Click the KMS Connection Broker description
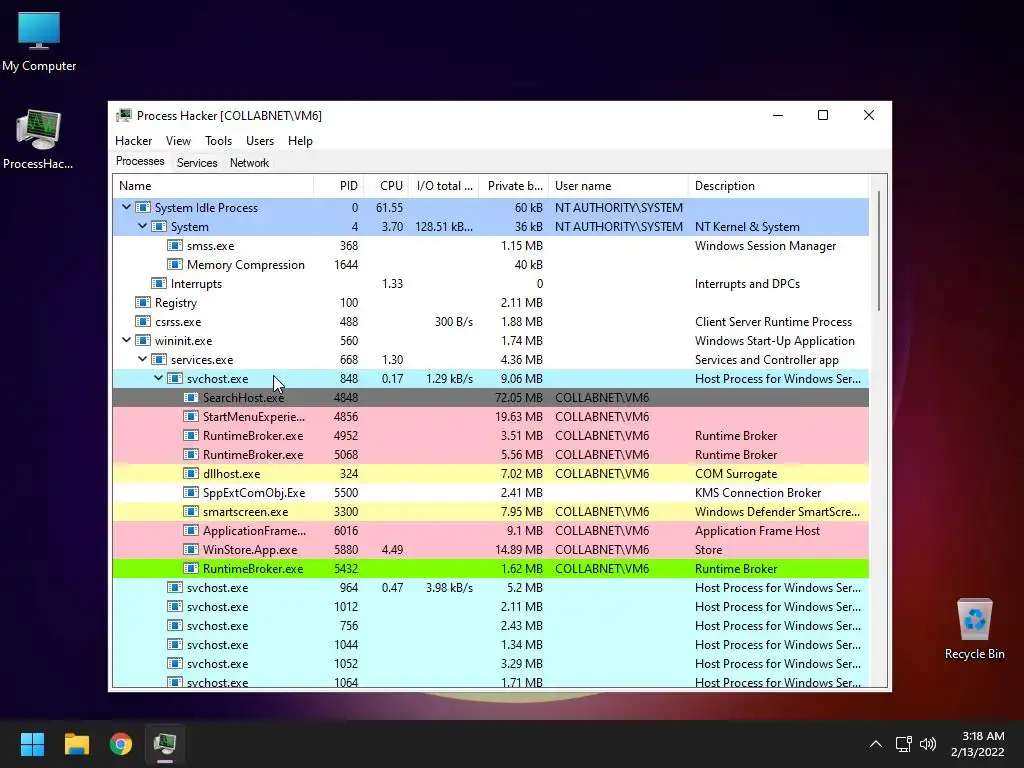The width and height of the screenshot is (1024, 768). (x=758, y=492)
